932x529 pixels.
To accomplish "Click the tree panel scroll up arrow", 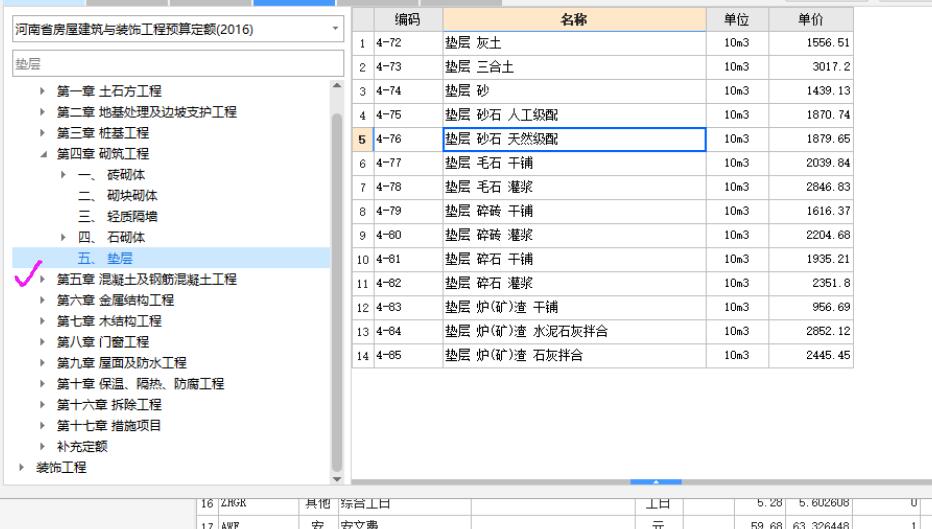I will tap(337, 86).
